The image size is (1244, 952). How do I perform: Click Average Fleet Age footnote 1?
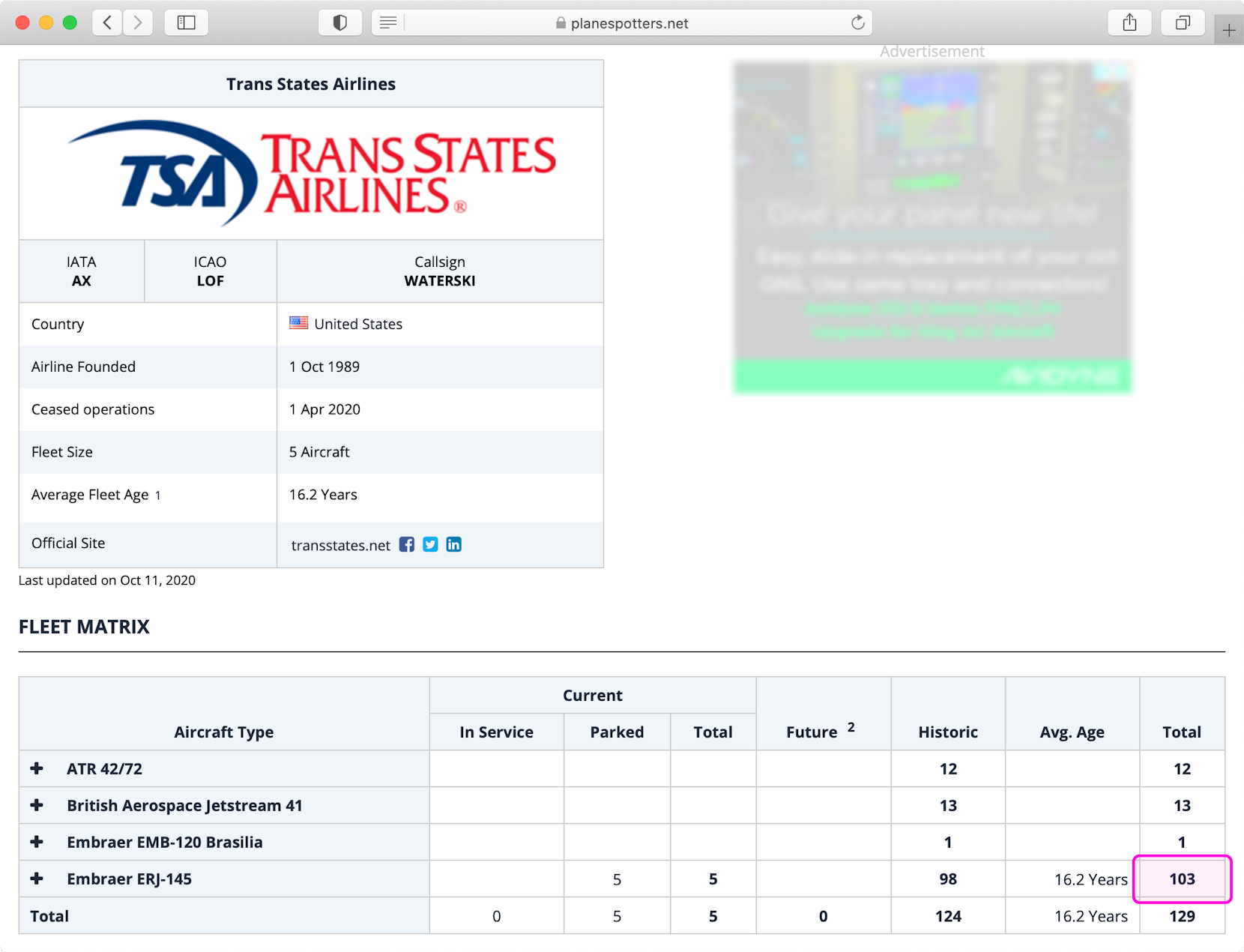tap(158, 495)
